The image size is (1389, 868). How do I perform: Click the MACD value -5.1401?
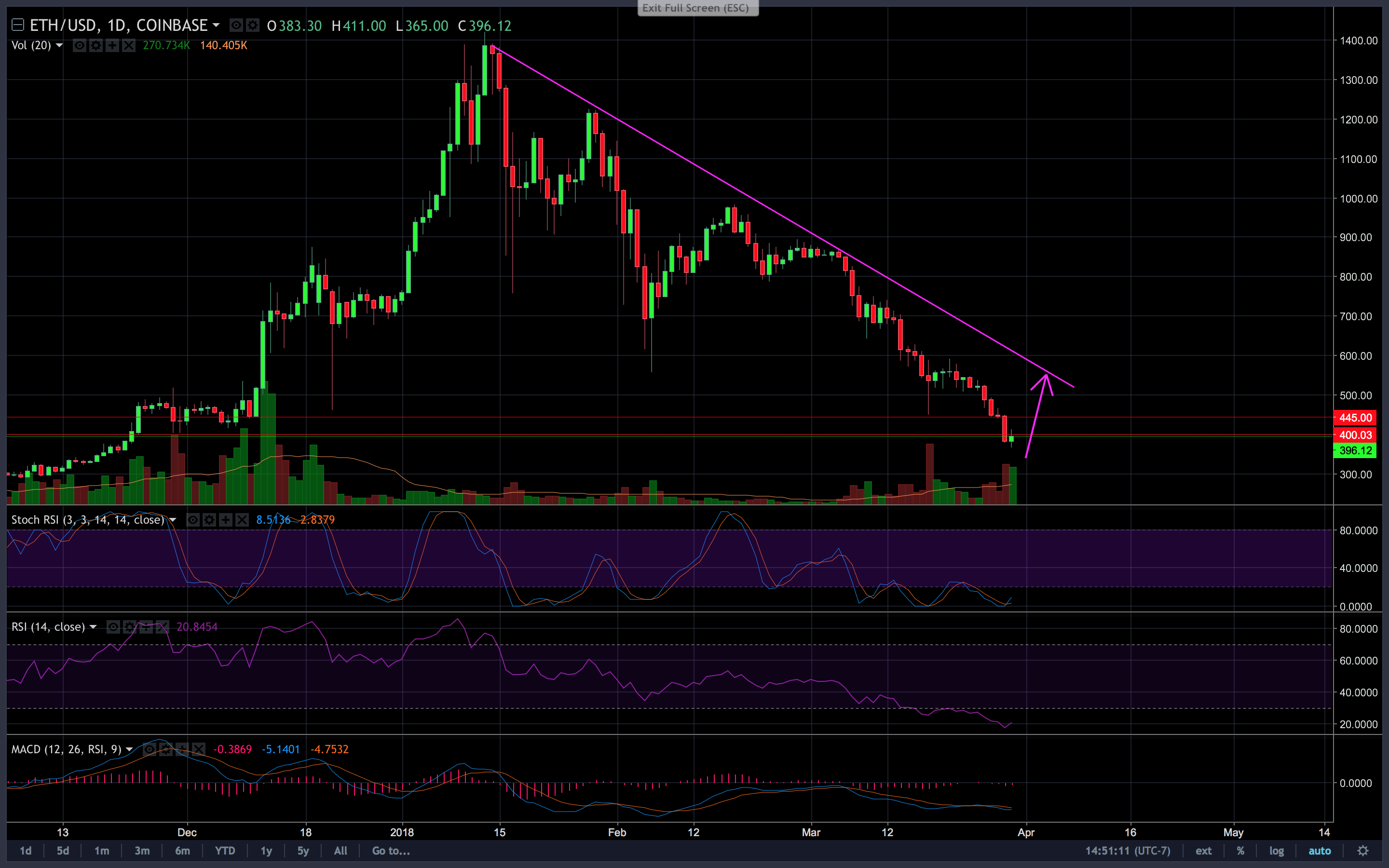[281, 749]
